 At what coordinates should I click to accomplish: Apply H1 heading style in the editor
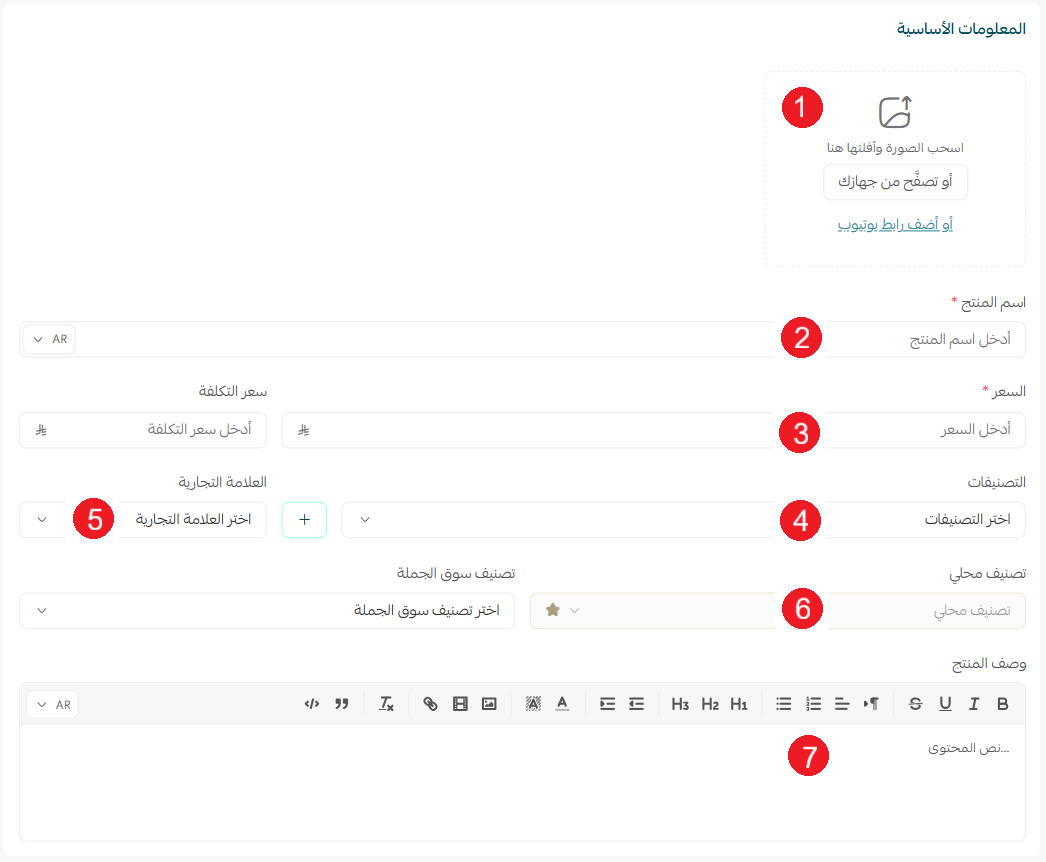(739, 703)
